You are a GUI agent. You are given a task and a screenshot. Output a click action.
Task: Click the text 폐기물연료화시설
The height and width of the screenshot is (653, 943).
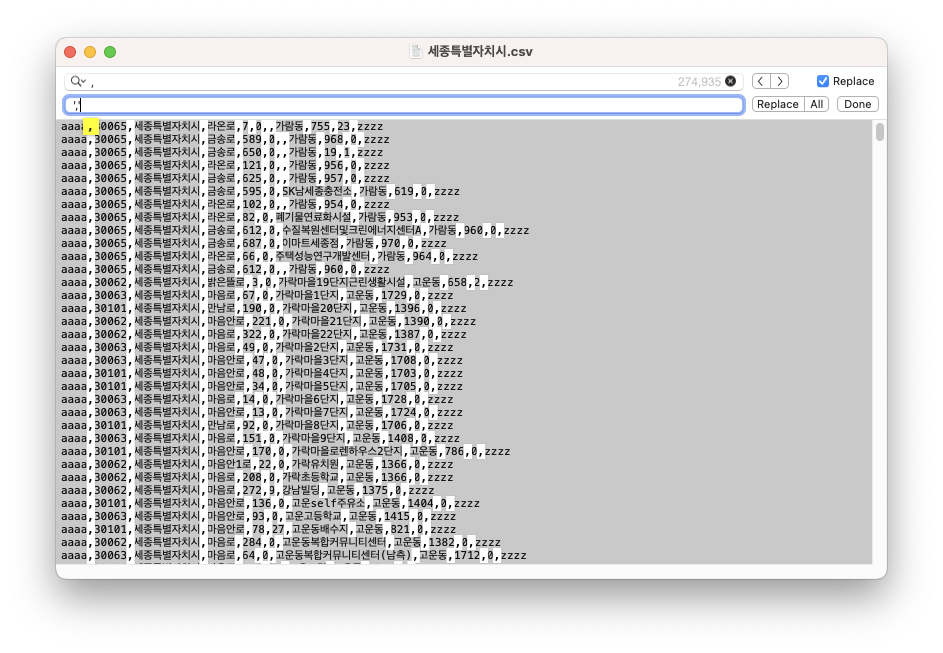[x=313, y=217]
